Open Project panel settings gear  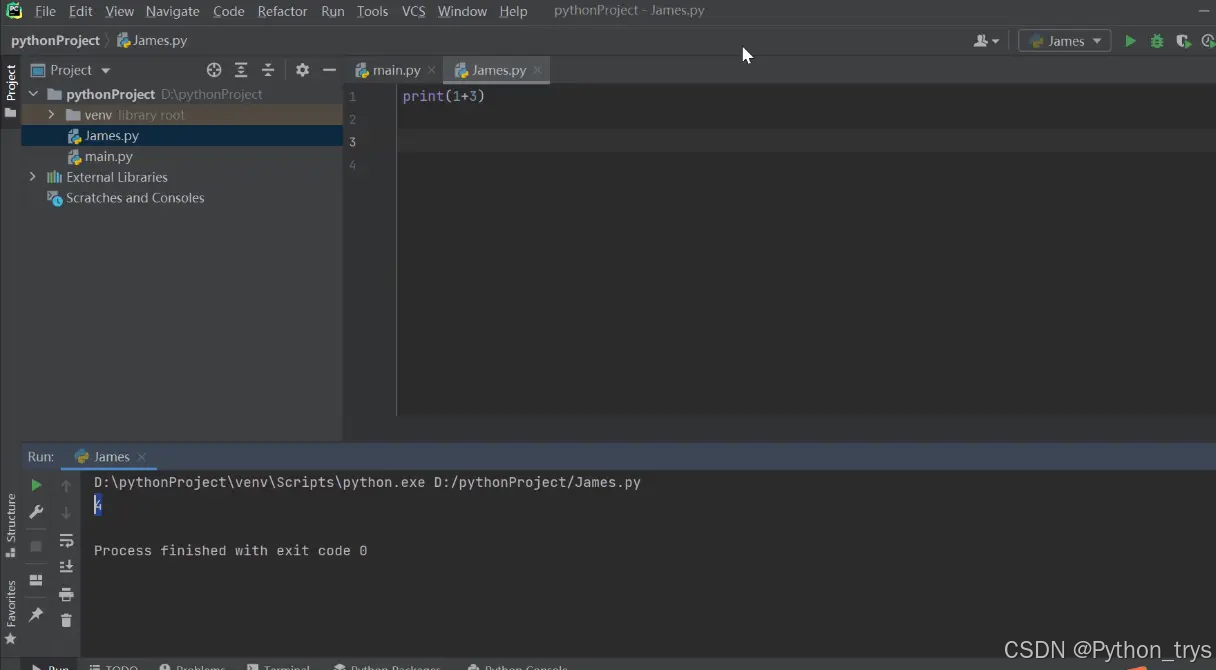302,70
